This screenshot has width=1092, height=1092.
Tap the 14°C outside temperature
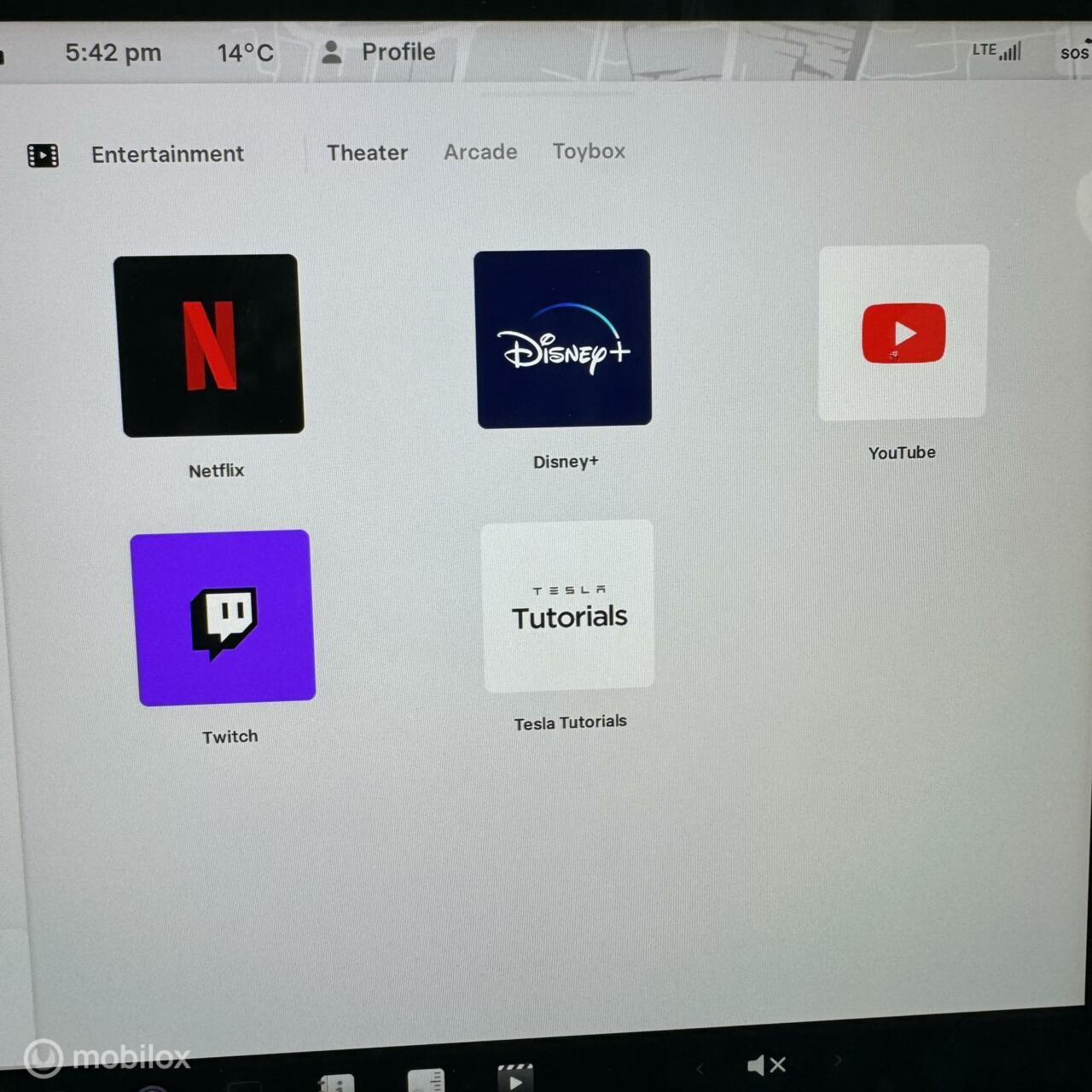coord(245,53)
